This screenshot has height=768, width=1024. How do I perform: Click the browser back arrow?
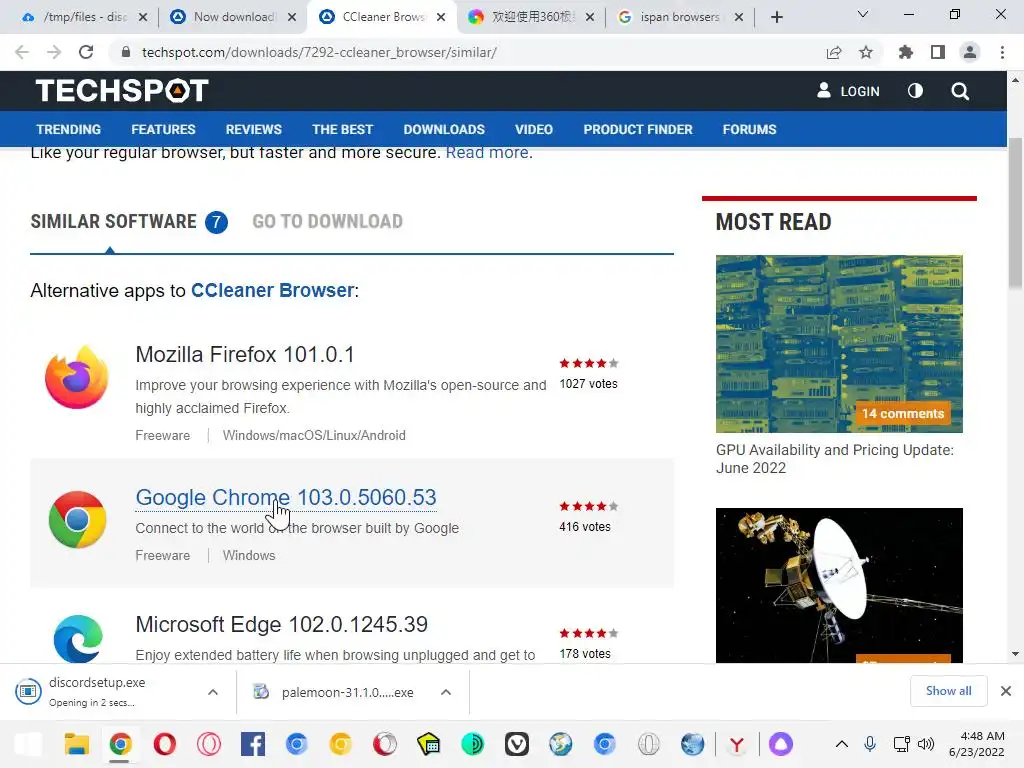click(22, 52)
